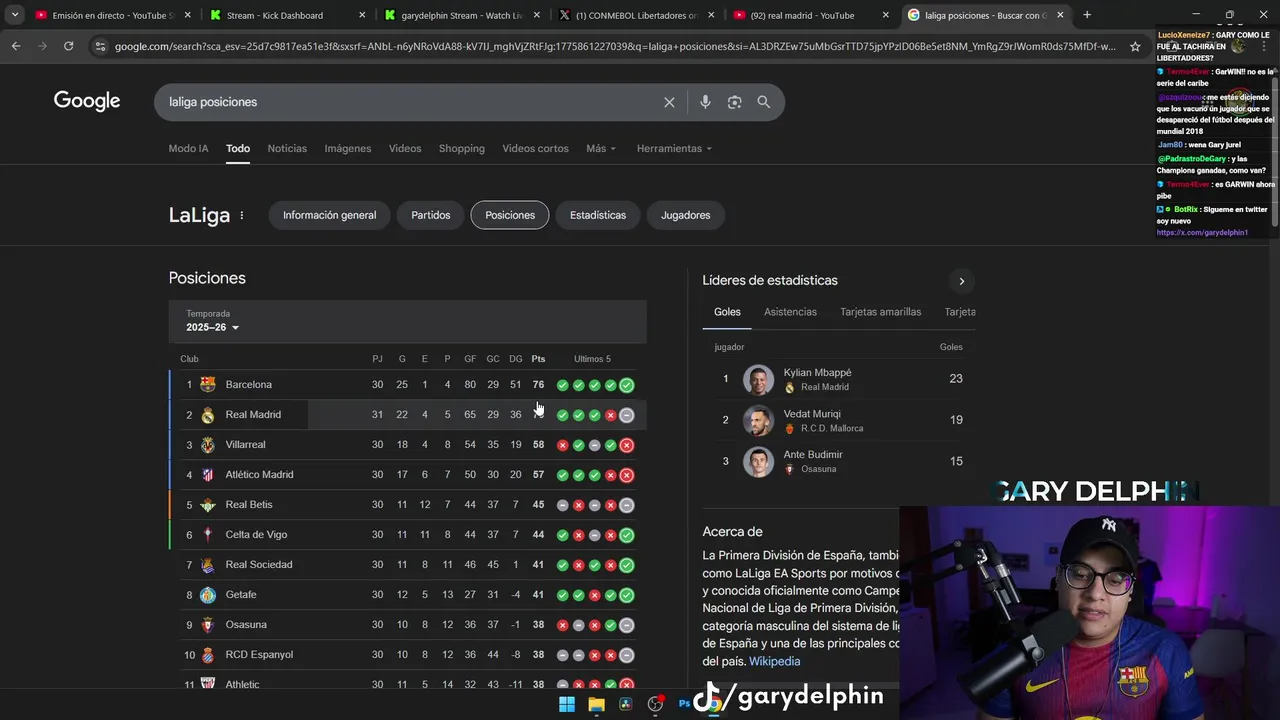Select the Noticias search tab
Image resolution: width=1280 pixels, height=720 pixels.
pyautogui.click(x=287, y=148)
